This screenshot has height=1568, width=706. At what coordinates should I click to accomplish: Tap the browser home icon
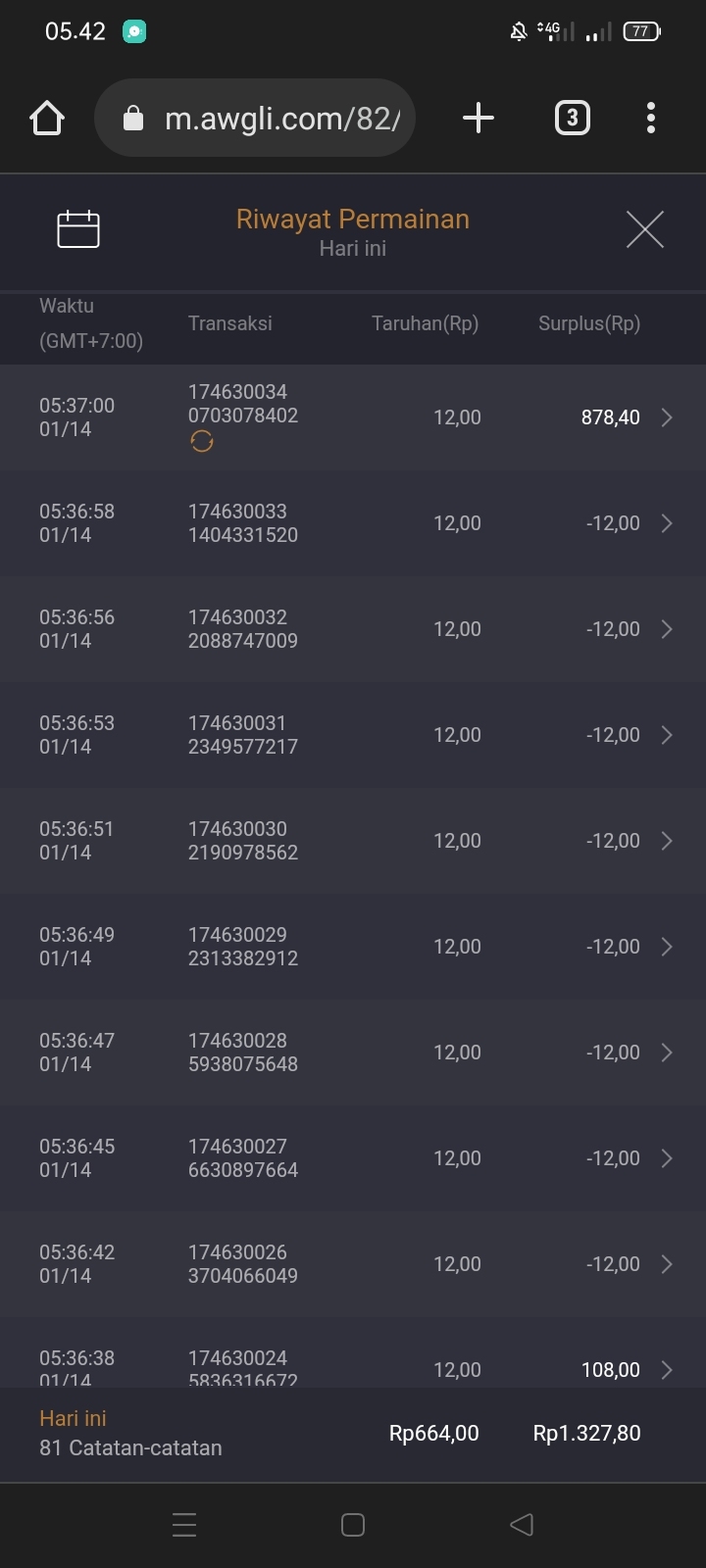47,119
